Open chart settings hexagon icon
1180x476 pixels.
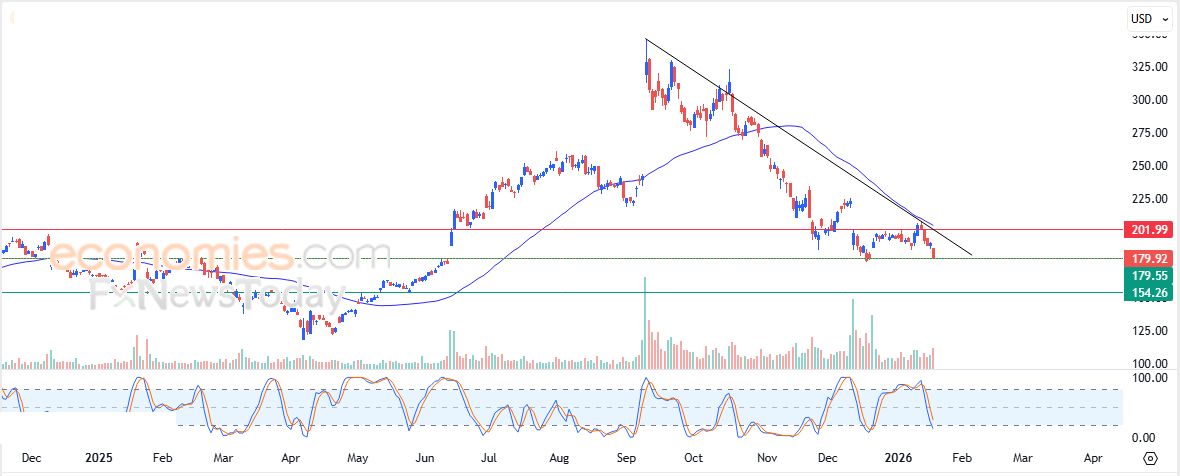(1150, 458)
